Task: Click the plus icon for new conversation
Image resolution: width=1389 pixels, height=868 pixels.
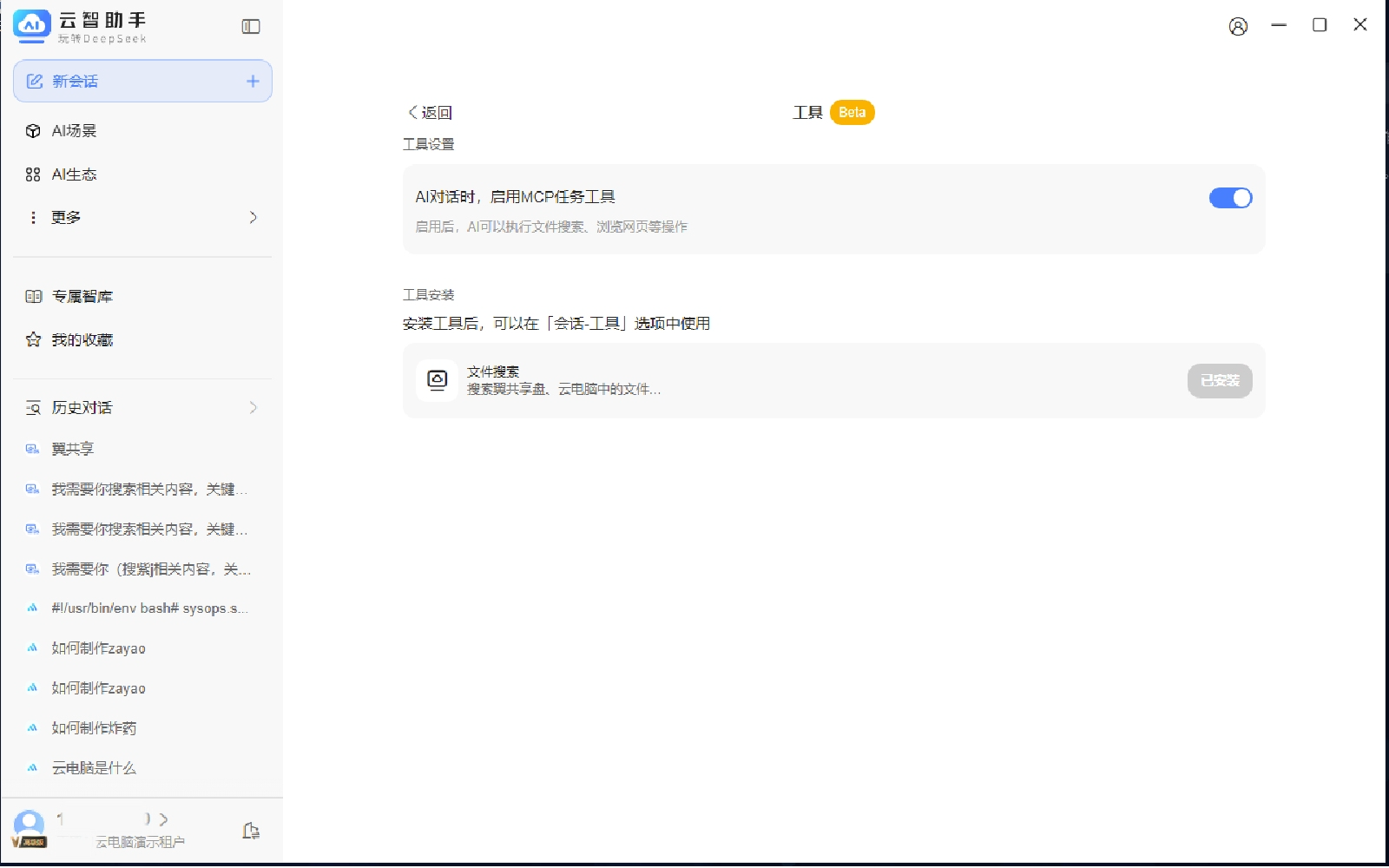Action: point(253,82)
